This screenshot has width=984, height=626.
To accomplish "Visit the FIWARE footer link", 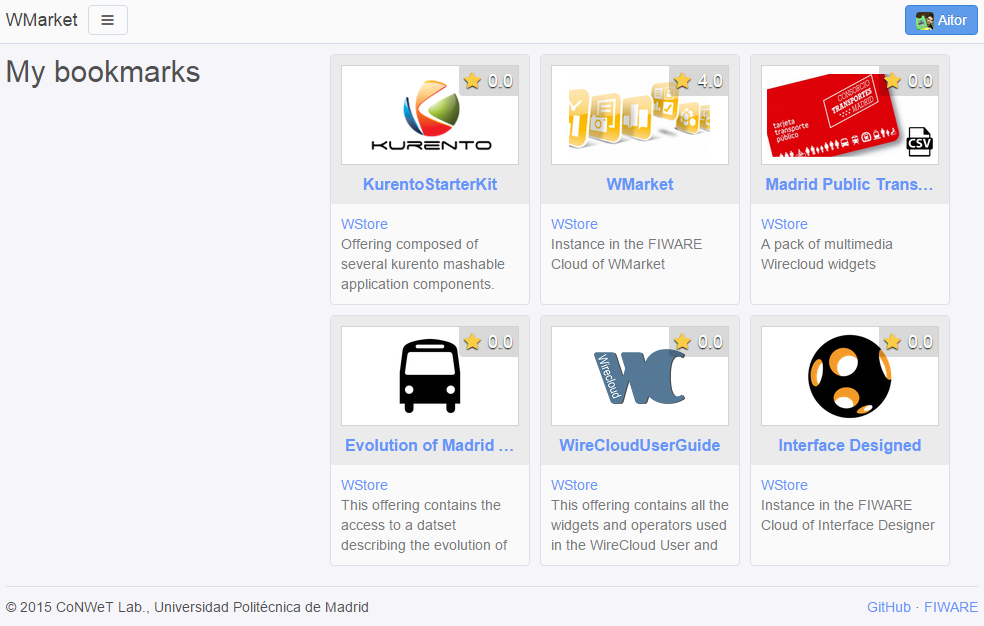I will (x=951, y=607).
